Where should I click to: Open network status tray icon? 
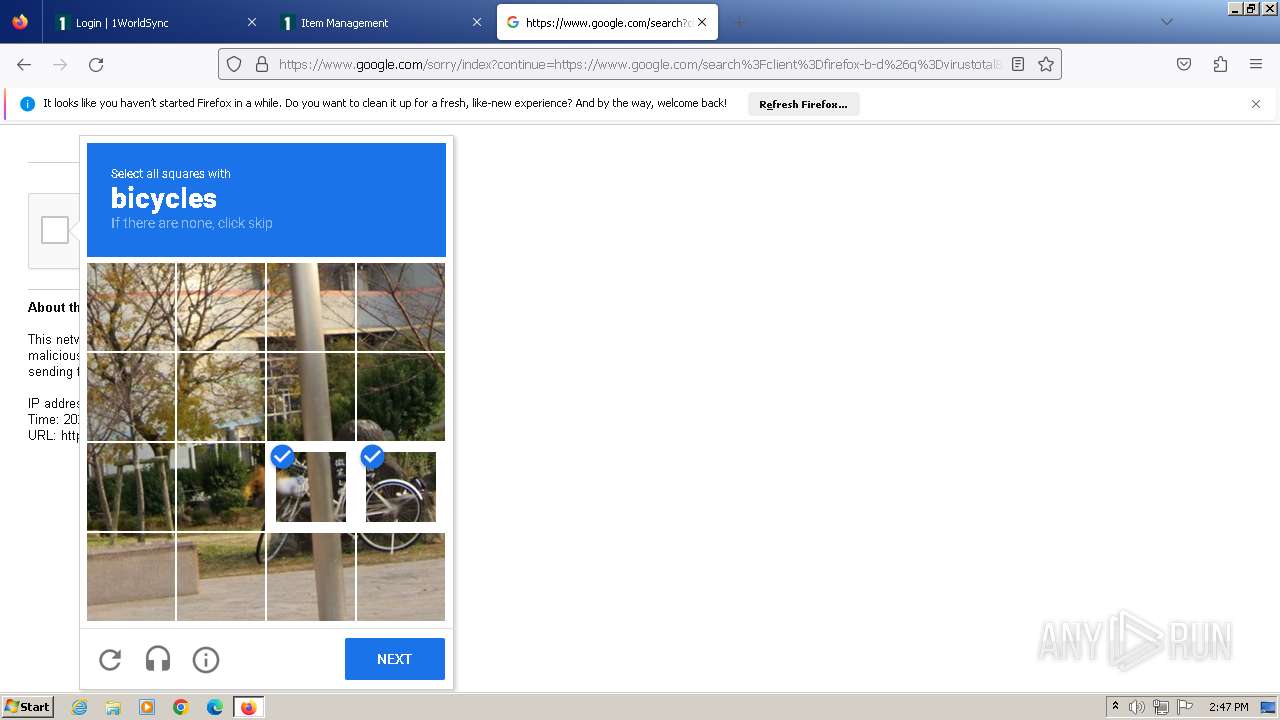tap(1161, 707)
